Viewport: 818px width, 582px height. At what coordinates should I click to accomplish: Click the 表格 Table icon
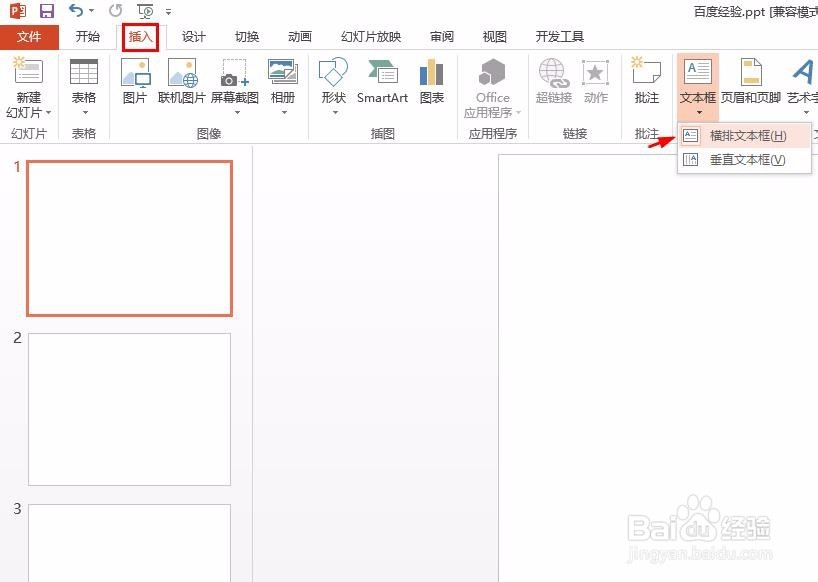[x=83, y=71]
